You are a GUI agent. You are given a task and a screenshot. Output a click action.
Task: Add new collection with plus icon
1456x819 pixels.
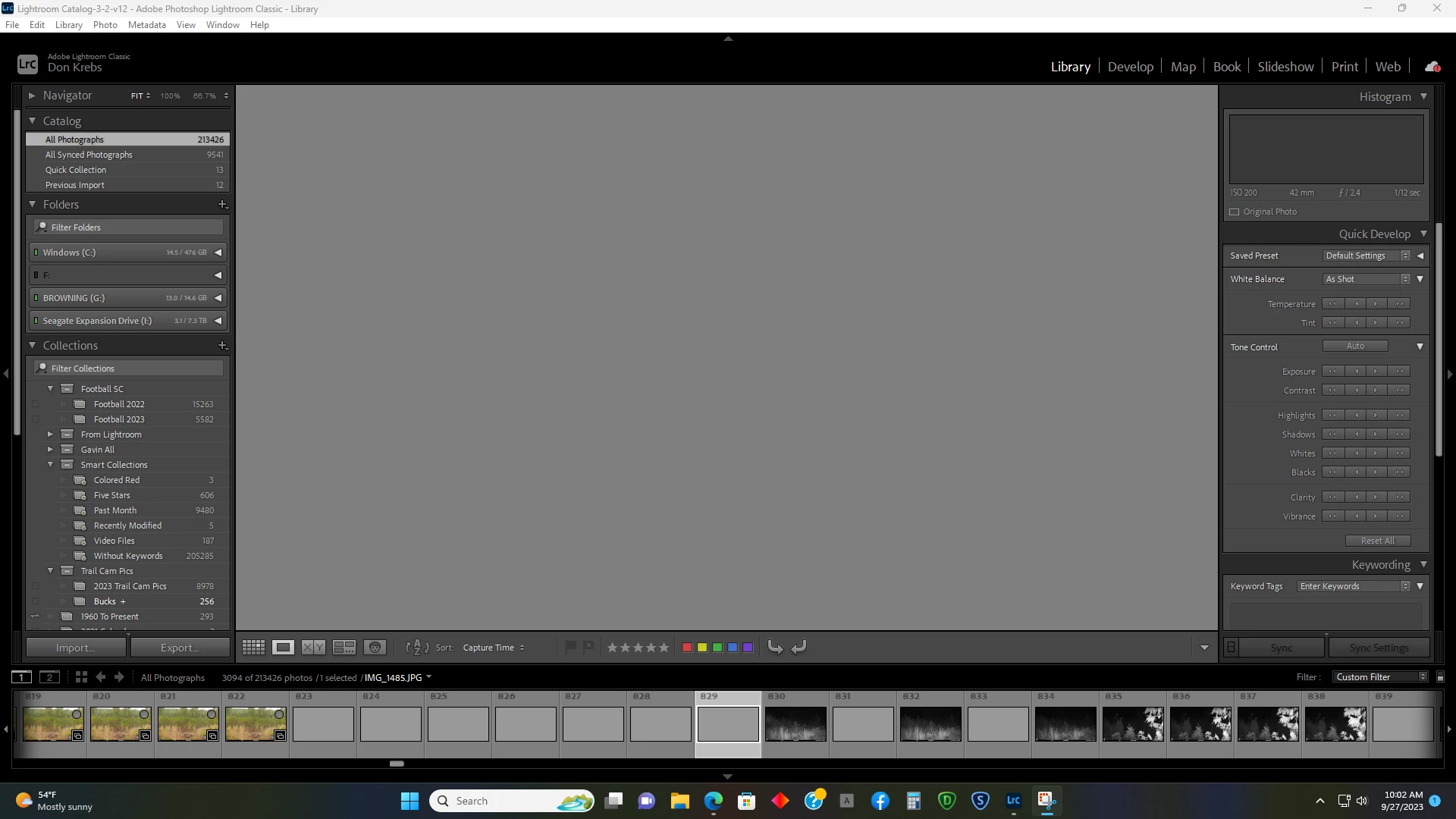pyautogui.click(x=222, y=346)
